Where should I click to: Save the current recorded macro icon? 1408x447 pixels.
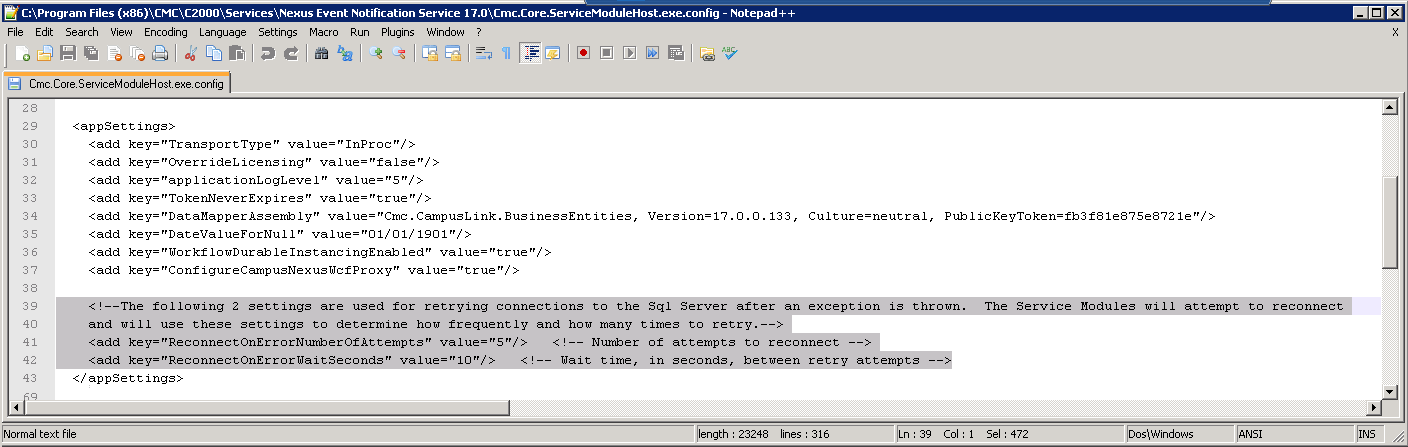click(676, 53)
